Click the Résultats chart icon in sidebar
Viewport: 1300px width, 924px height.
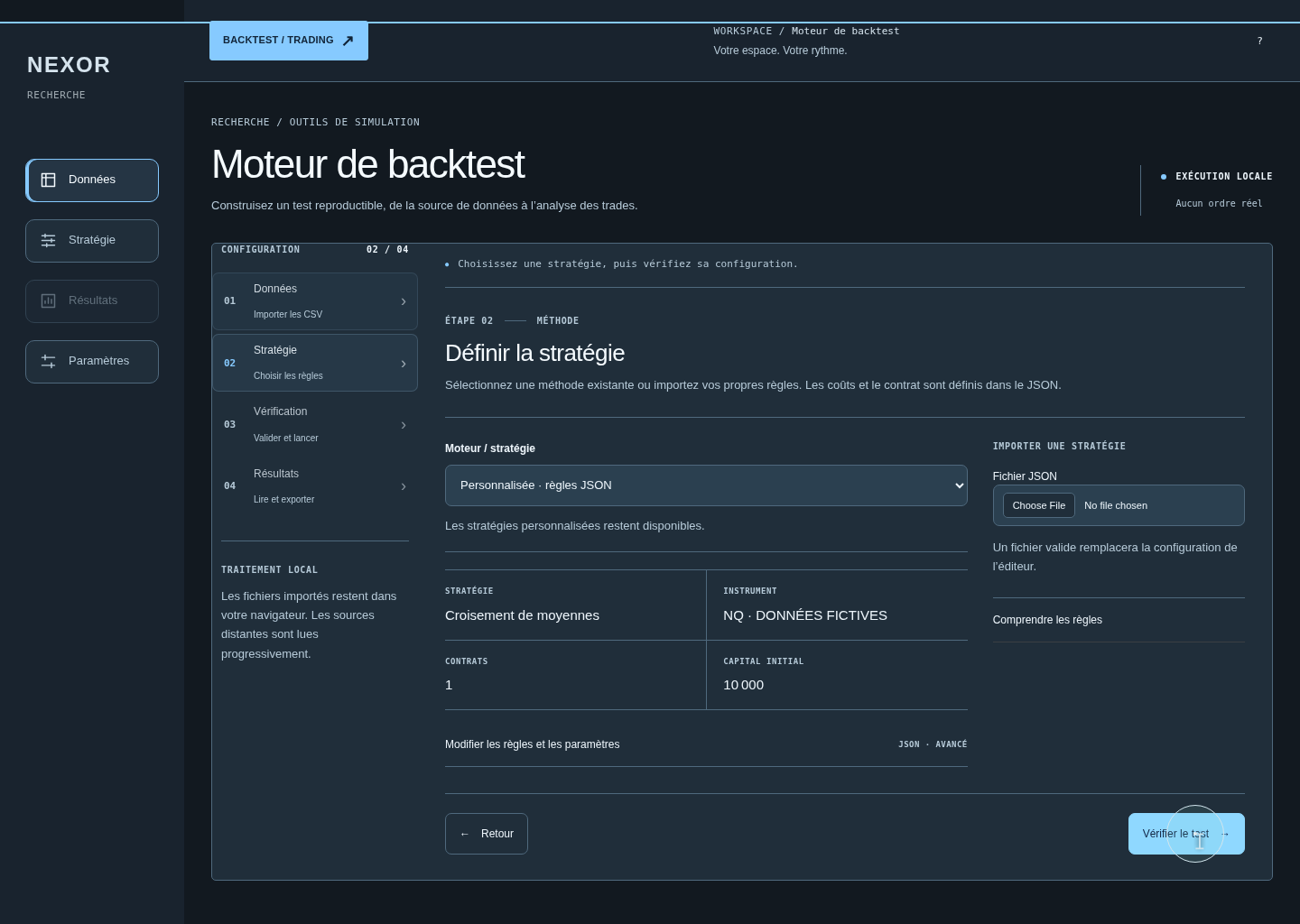point(49,300)
